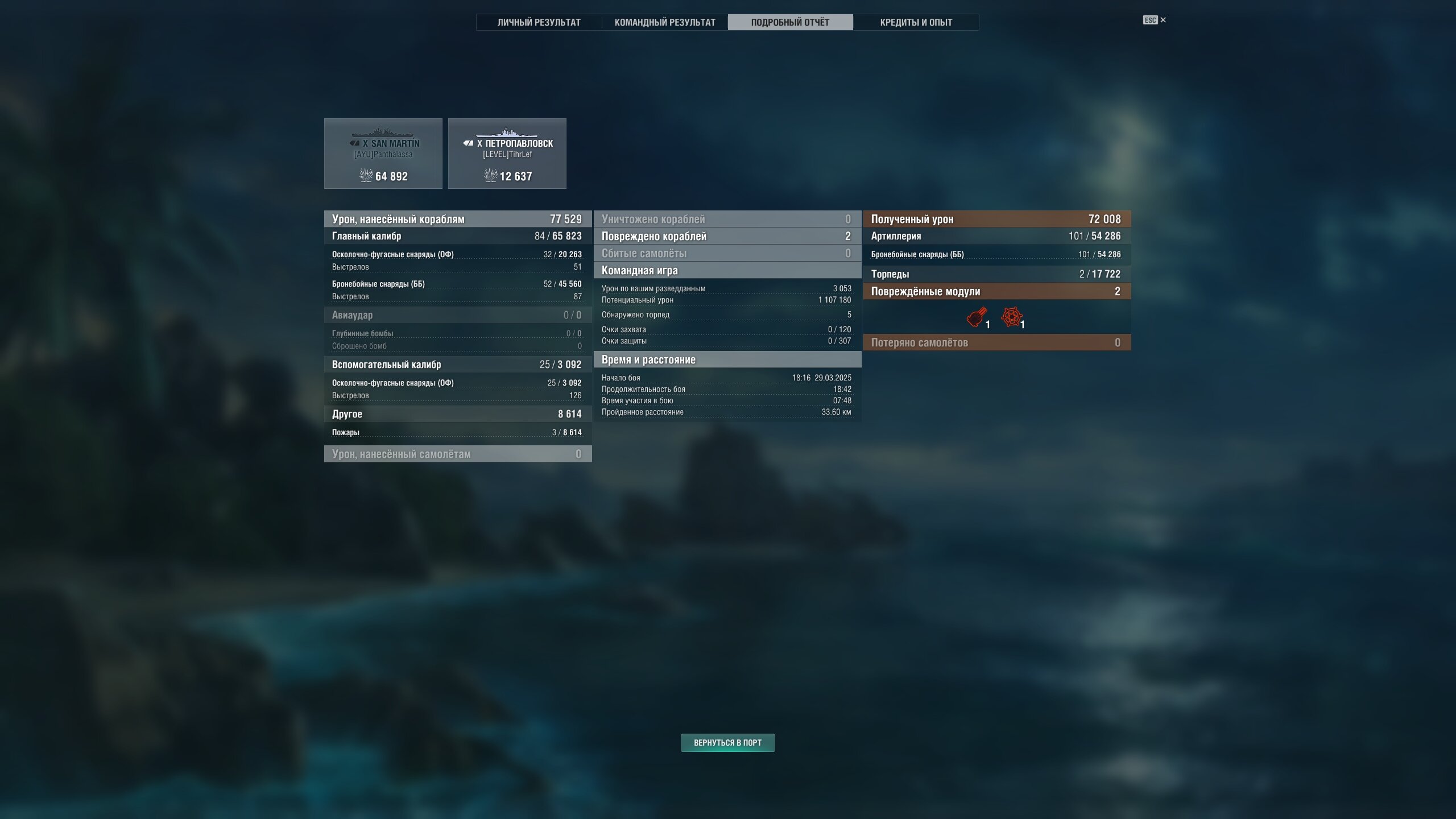
Task: Click the damage icon on Петропавловск card
Action: tap(490, 175)
